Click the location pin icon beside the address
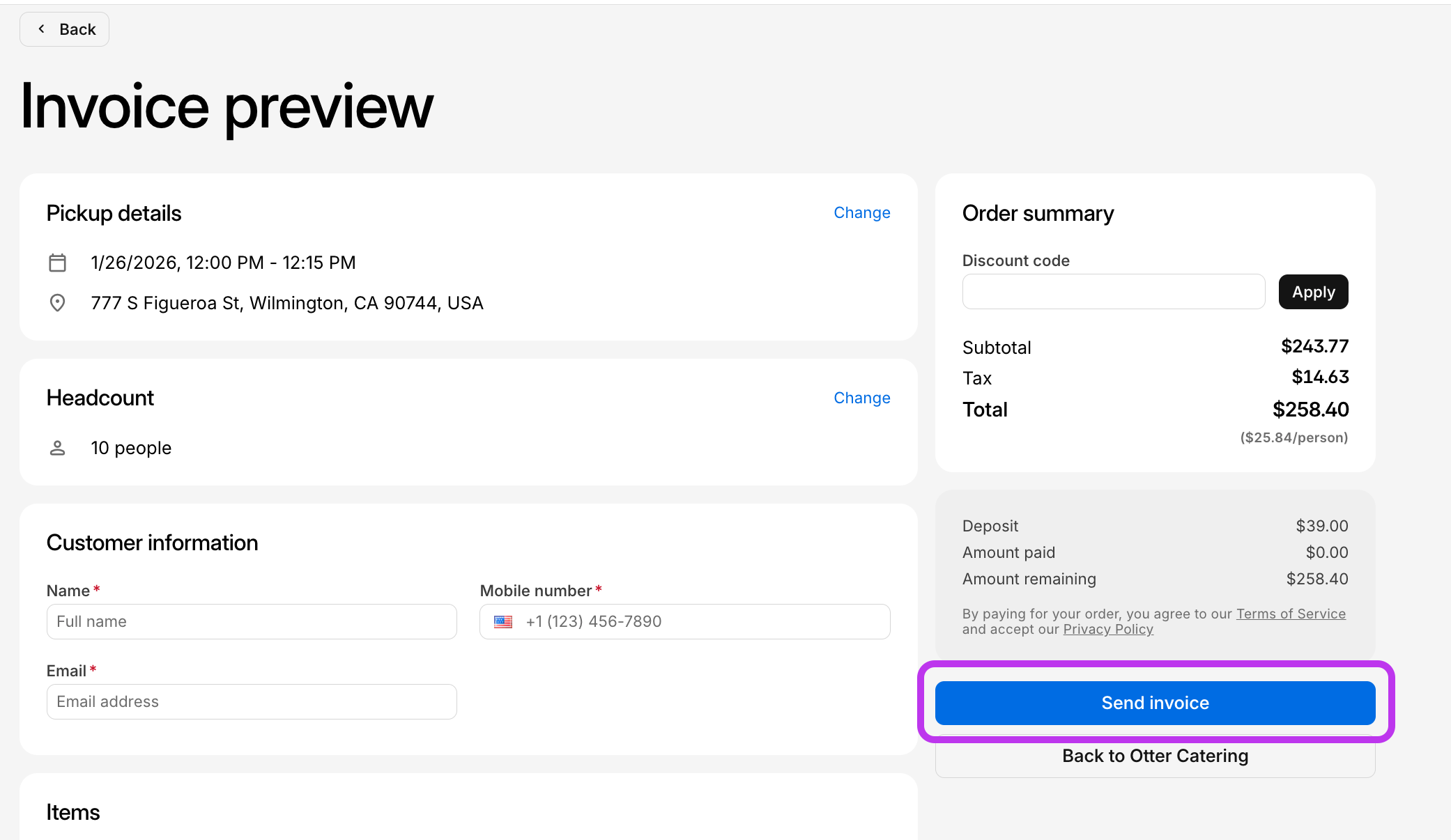 click(x=57, y=303)
